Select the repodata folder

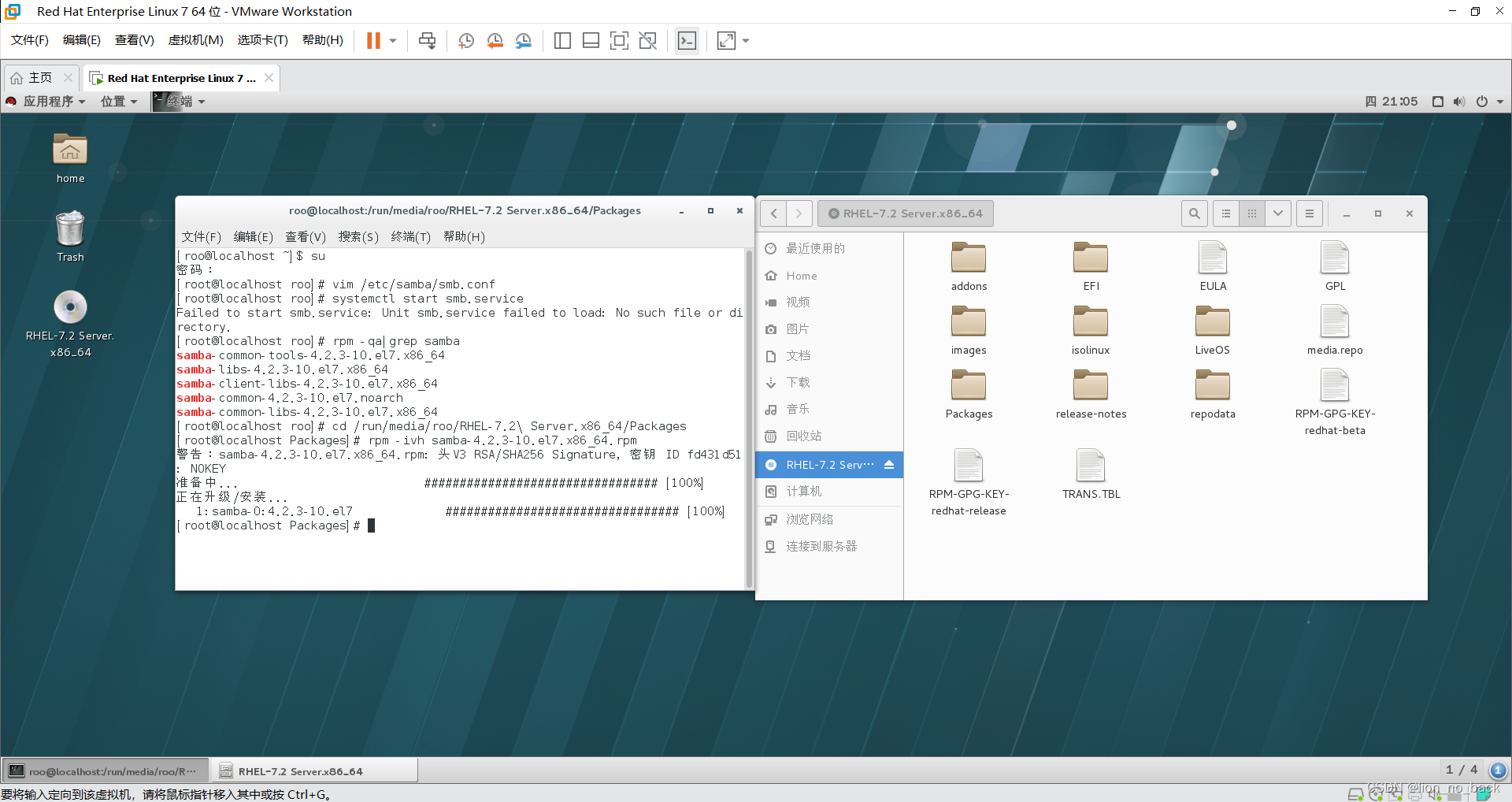1213,395
